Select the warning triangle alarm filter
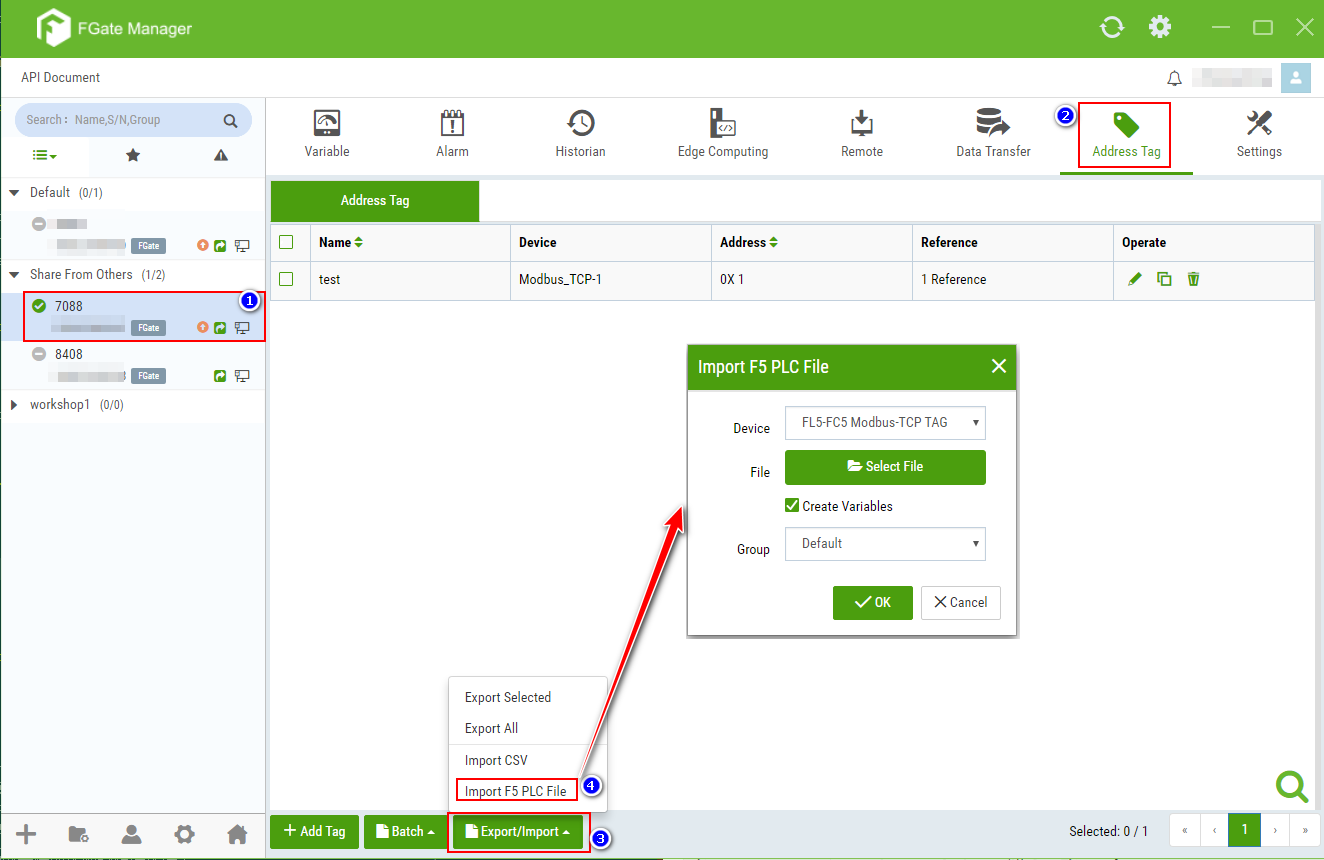The width and height of the screenshot is (1324, 860). click(x=221, y=155)
